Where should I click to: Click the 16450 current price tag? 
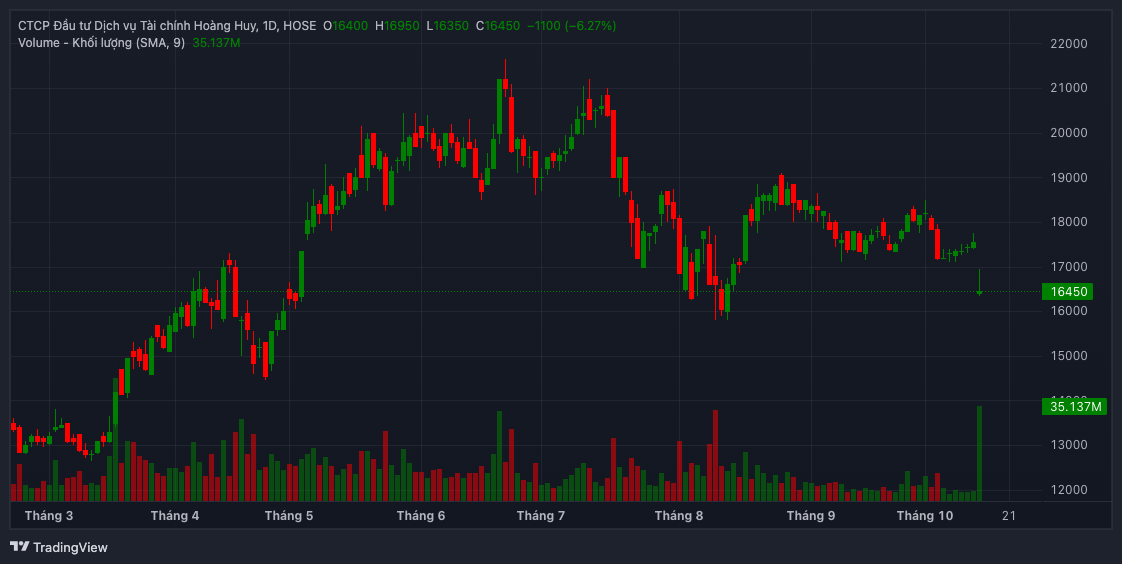(1067, 292)
